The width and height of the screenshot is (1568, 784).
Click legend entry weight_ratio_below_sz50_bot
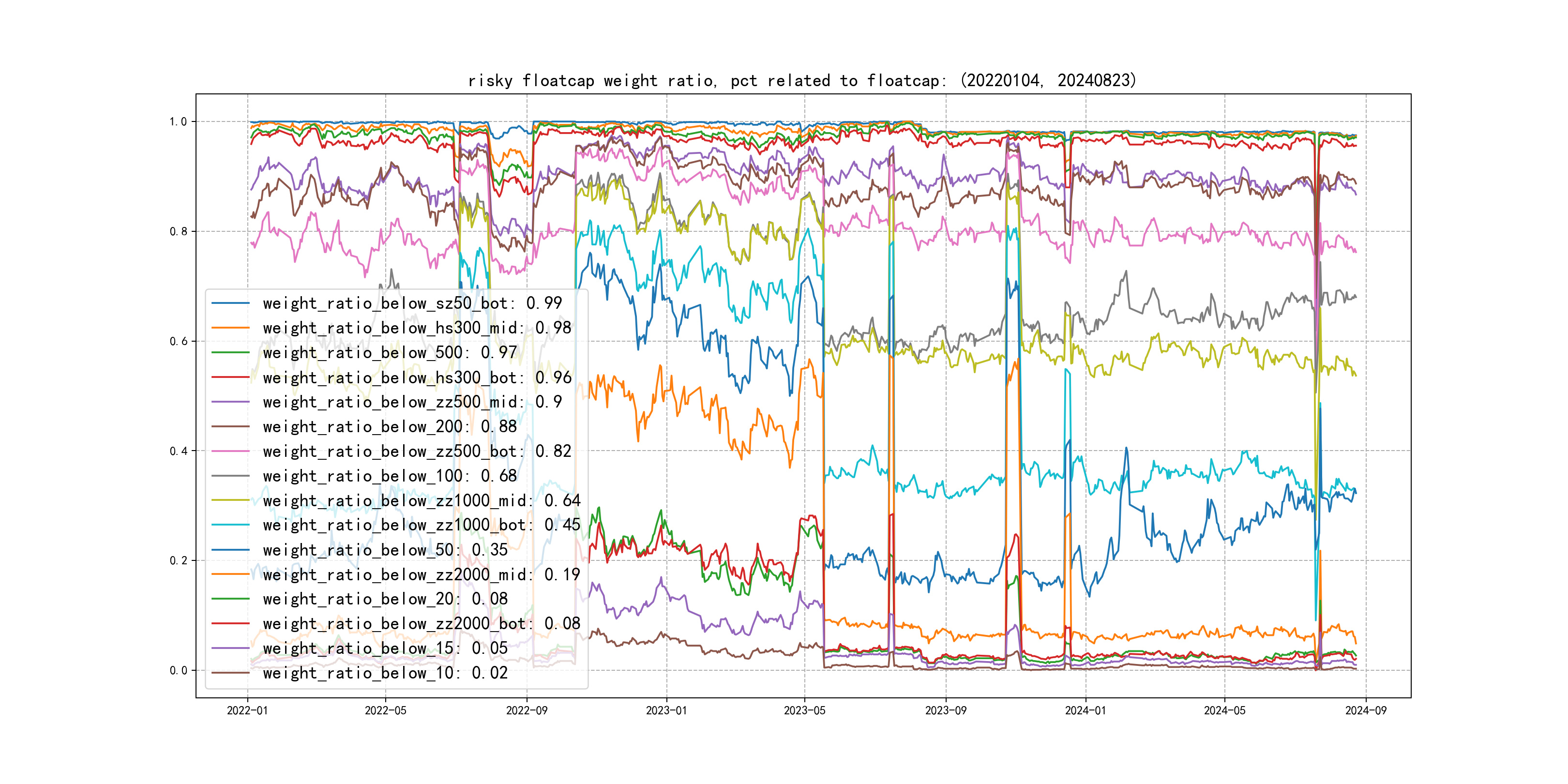tap(412, 303)
